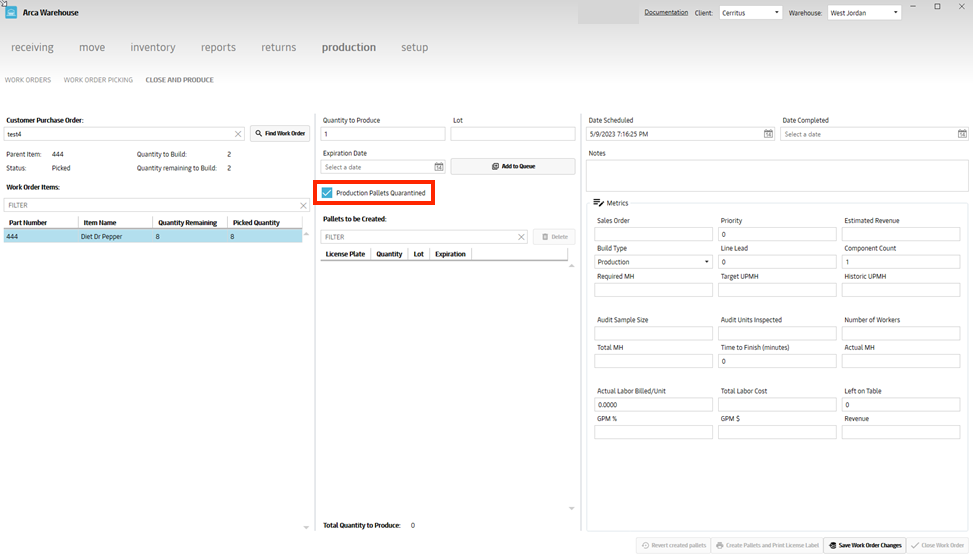973x559 pixels.
Task: Clear the Work Order Items filter
Action: point(303,205)
